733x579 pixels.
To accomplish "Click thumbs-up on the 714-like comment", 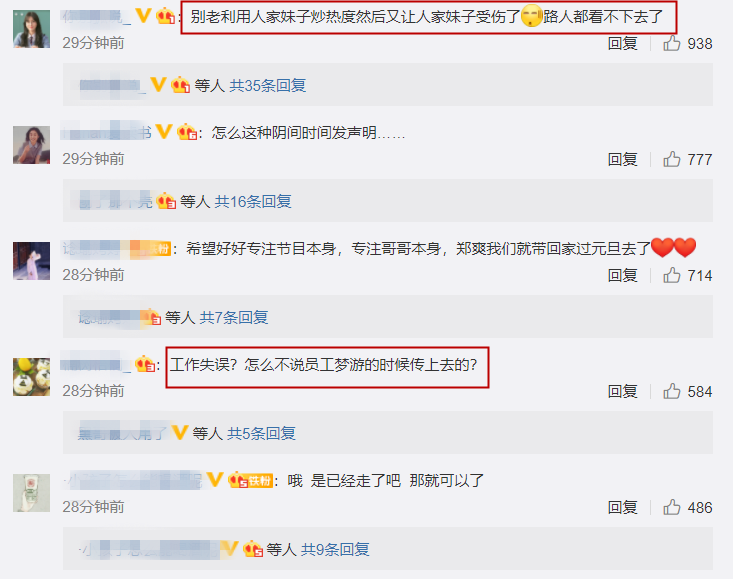I will 672,275.
